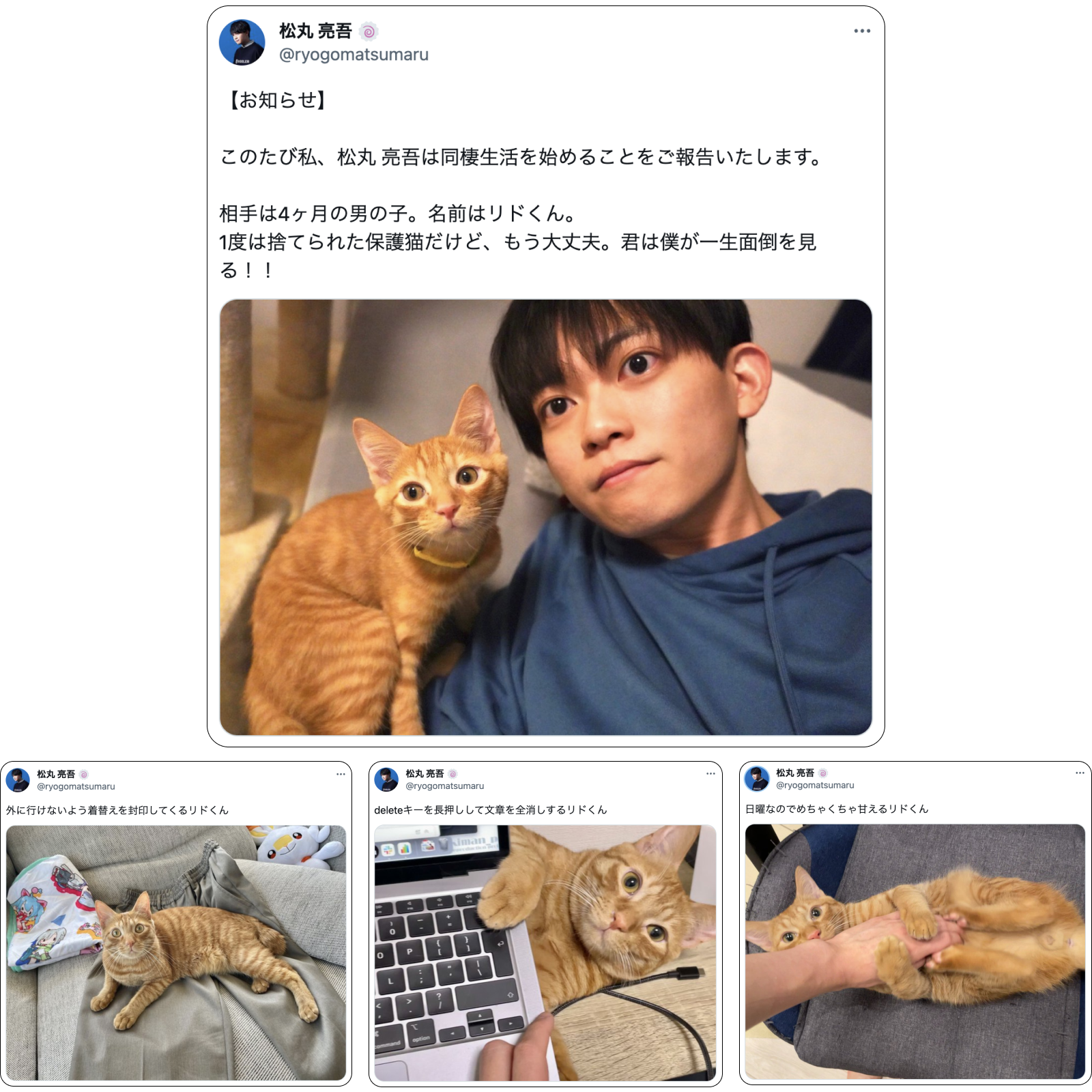The height and width of the screenshot is (1092, 1092).
Task: Open the photo of cat hugging a hand
Action: tap(915, 952)
